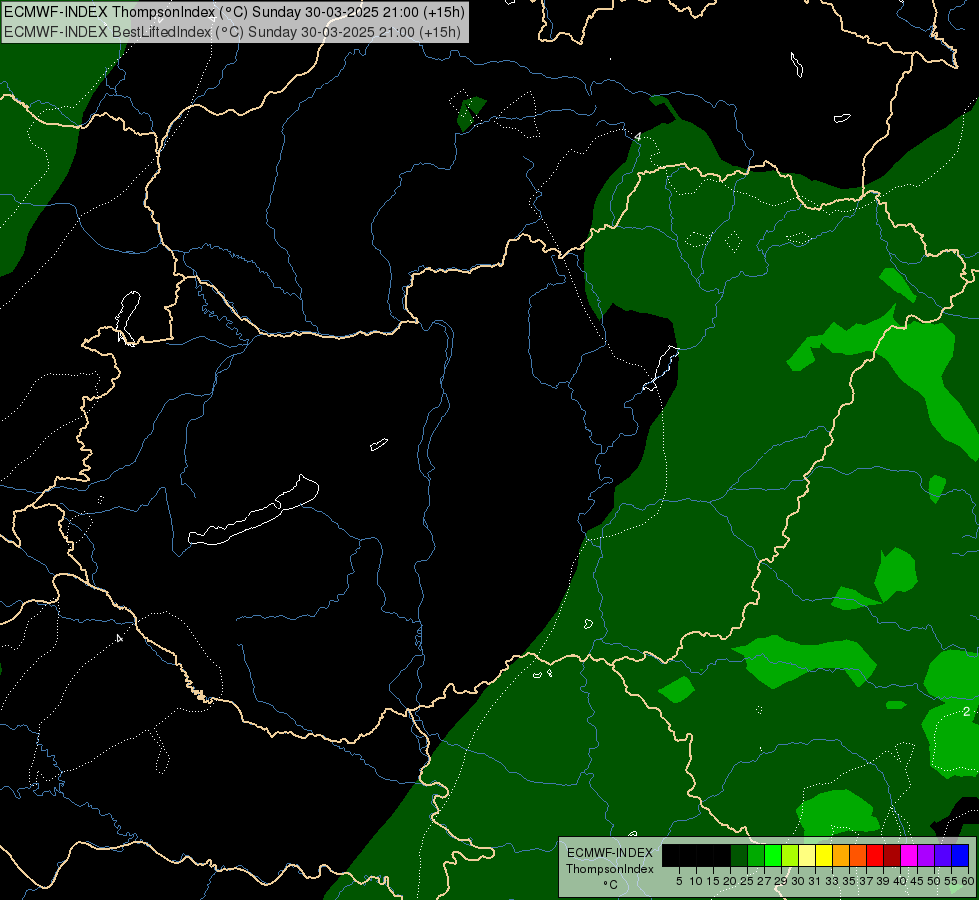Click the blue 55–60 legend swatch
The width and height of the screenshot is (979, 900).
tap(960, 855)
